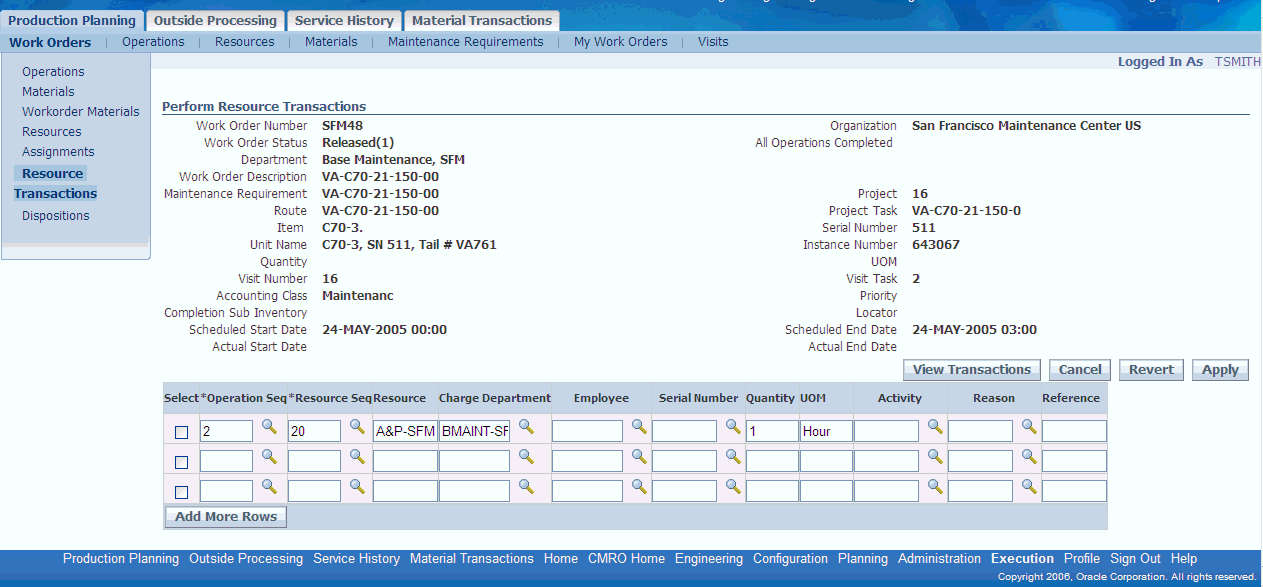This screenshot has width=1263, height=587.
Task: Open Operations in the left sidebar
Action: click(x=53, y=72)
